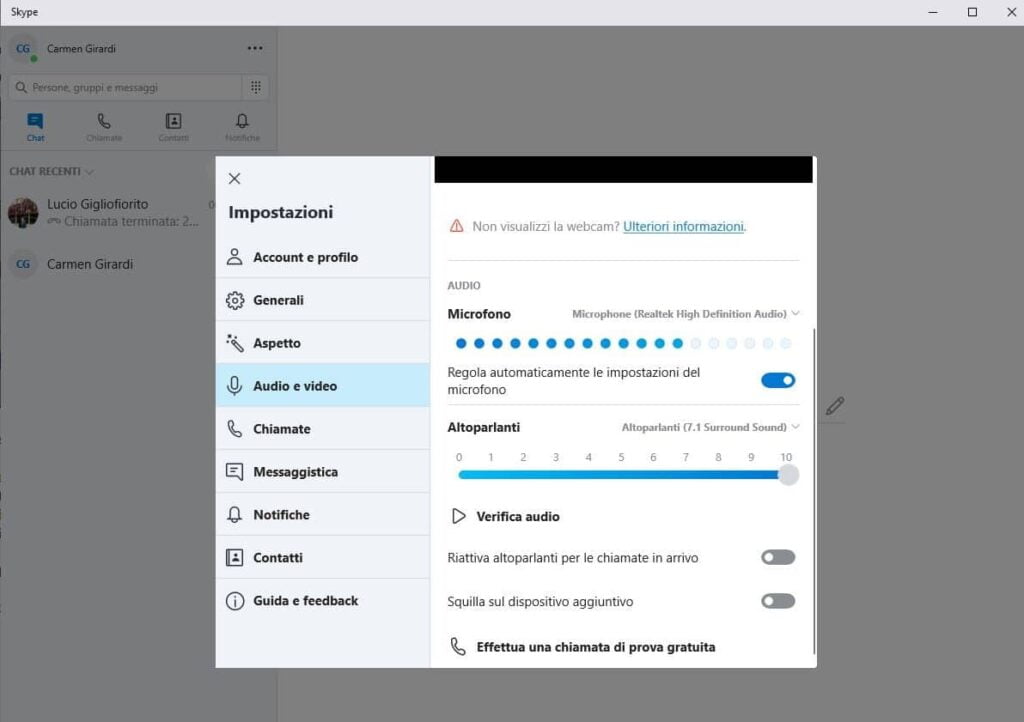Screen dimensions: 1024x722
Task: Click the Verifica audio label
Action: click(x=518, y=516)
